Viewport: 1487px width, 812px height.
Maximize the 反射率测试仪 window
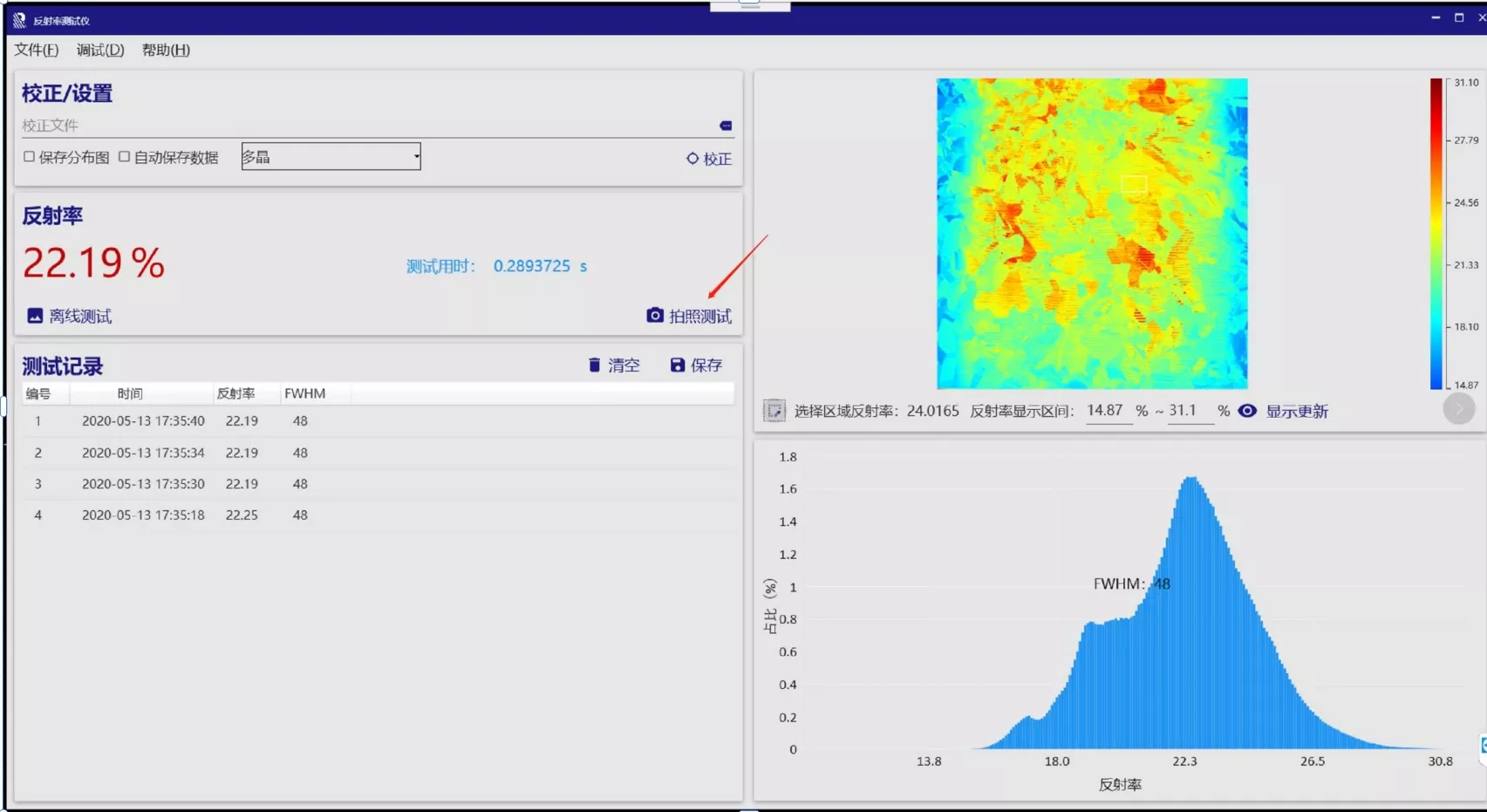pos(1459,17)
